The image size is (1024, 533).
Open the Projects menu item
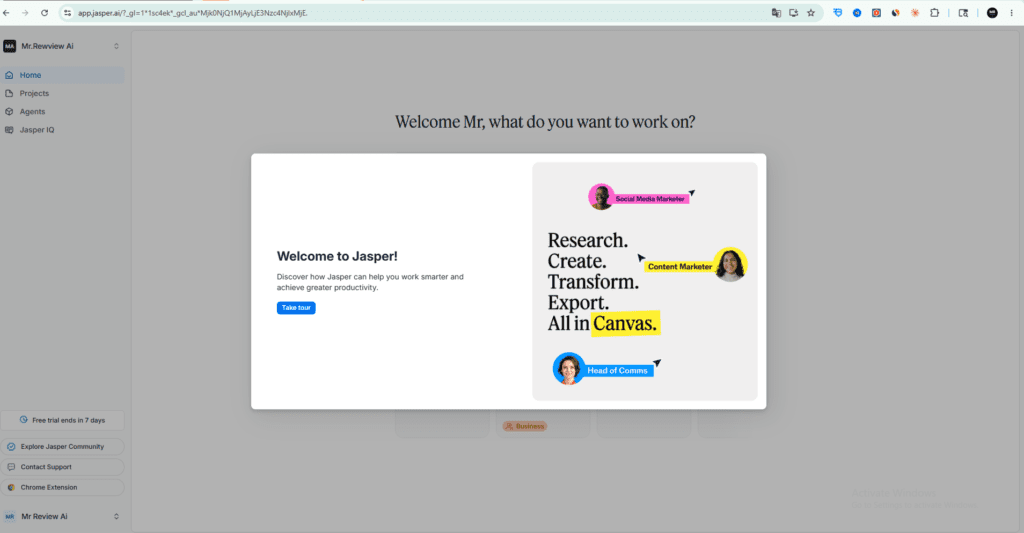[63, 93]
